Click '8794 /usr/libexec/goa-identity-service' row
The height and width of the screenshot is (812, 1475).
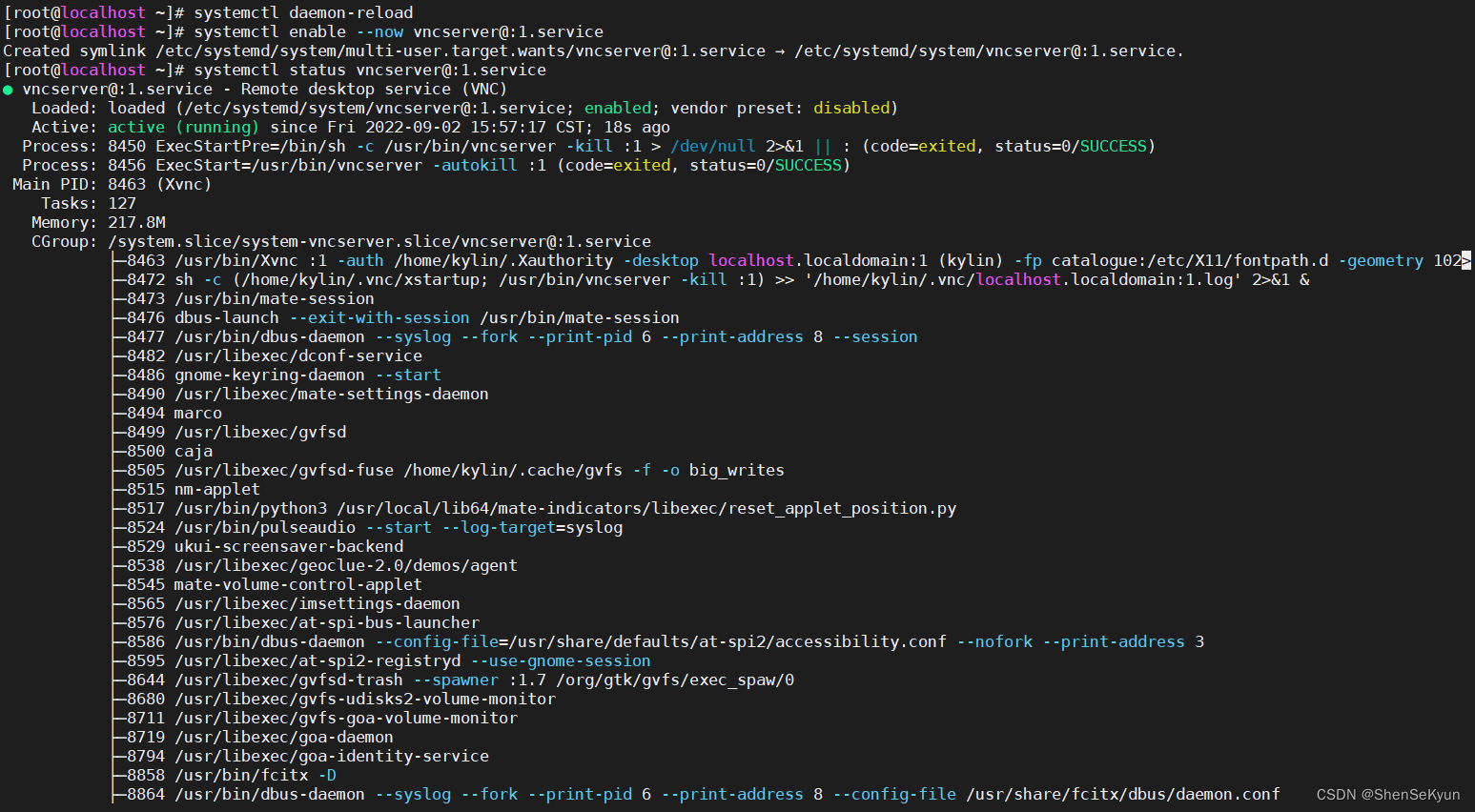point(300,756)
